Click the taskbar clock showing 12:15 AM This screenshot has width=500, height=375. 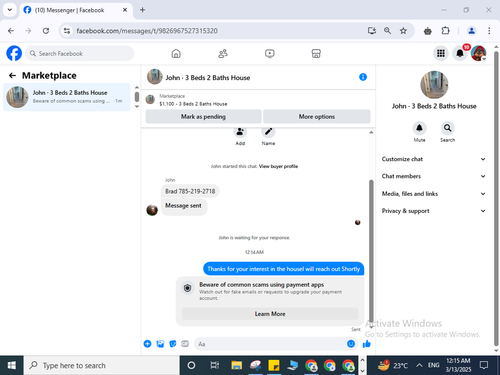pyautogui.click(x=458, y=365)
